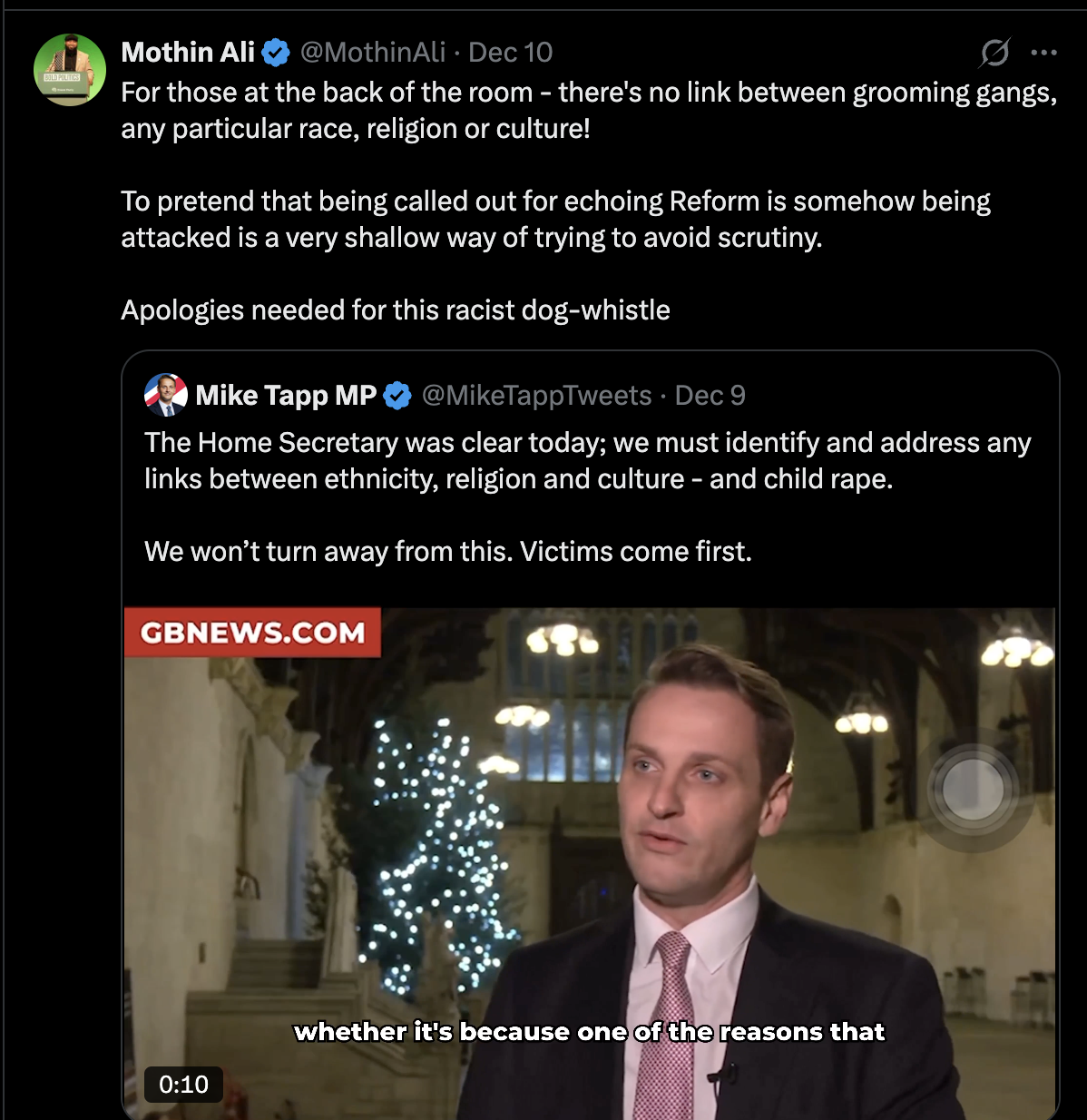1087x1120 pixels.
Task: Click Mothin Ali's blue verified badge
Action: (x=276, y=54)
